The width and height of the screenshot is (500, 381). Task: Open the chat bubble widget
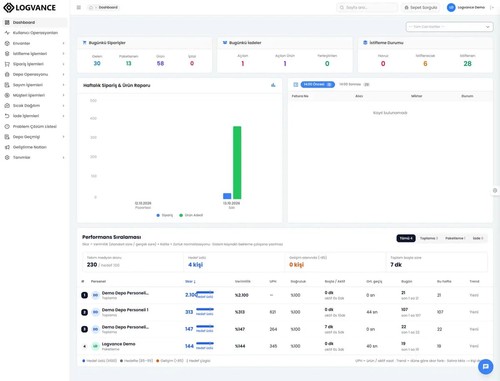coord(485,367)
